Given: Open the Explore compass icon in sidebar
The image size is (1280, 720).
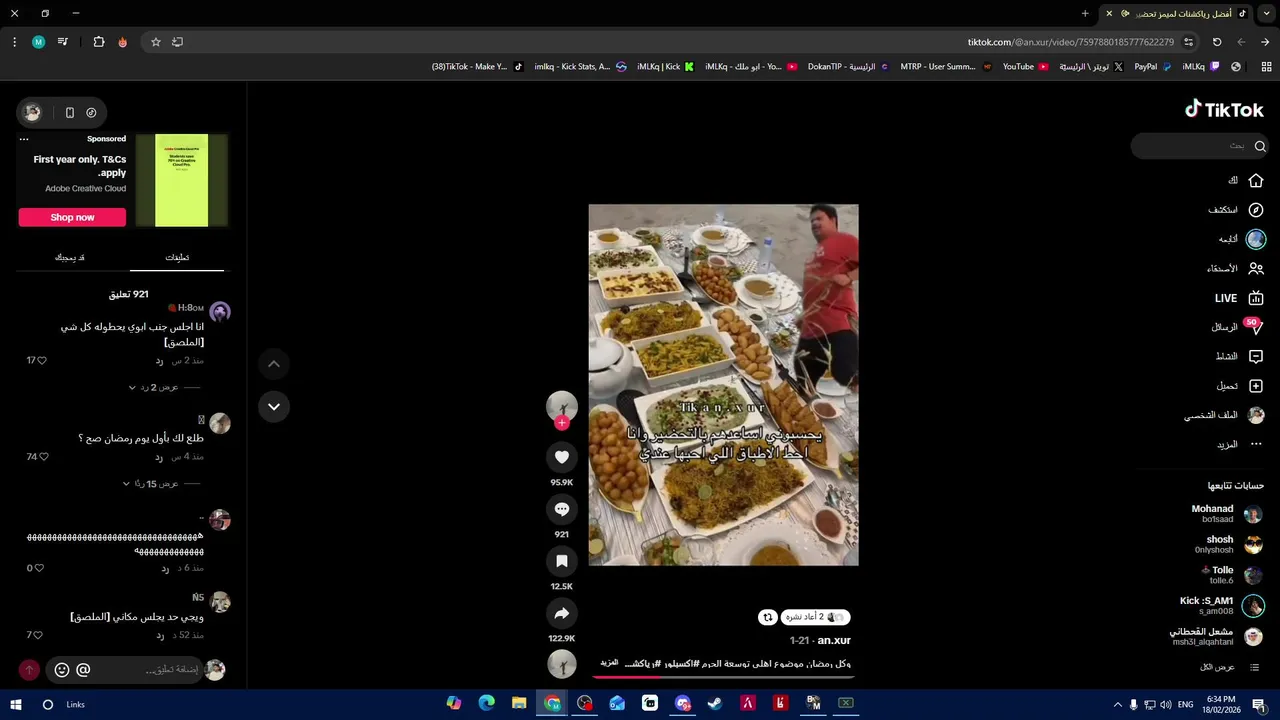Looking at the screenshot, I should coord(1256,210).
